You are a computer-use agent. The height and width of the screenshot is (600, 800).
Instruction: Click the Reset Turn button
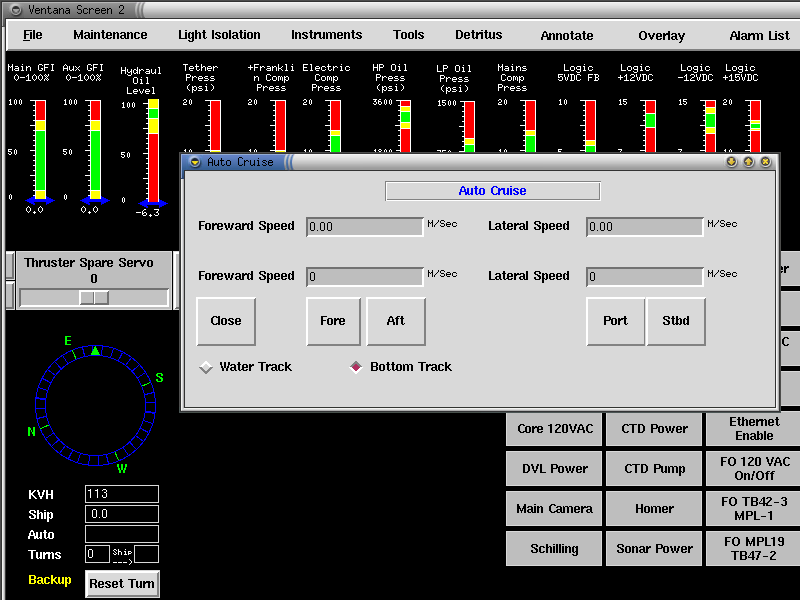point(122,584)
